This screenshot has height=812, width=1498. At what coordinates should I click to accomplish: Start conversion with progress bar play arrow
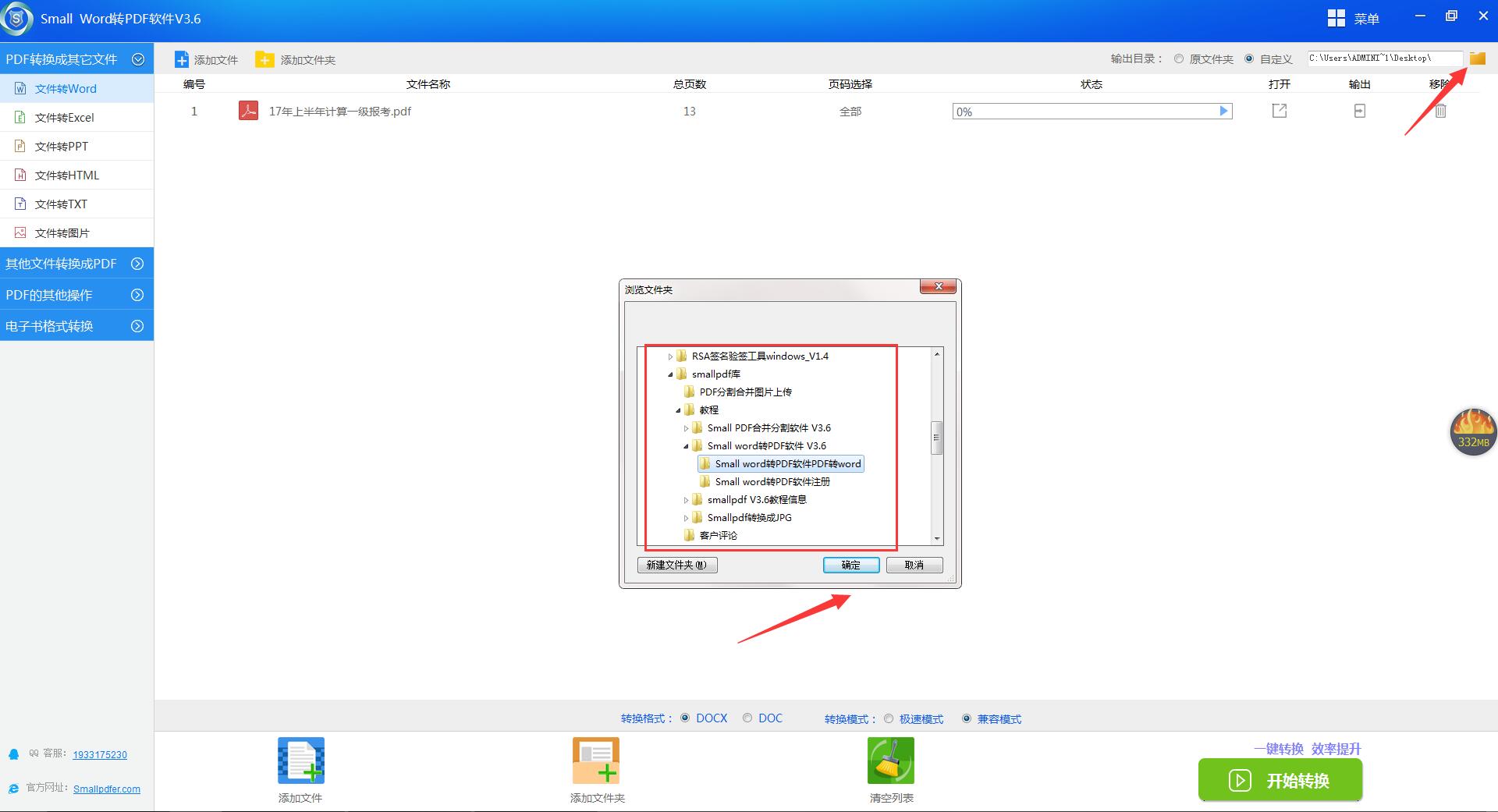(x=1223, y=112)
